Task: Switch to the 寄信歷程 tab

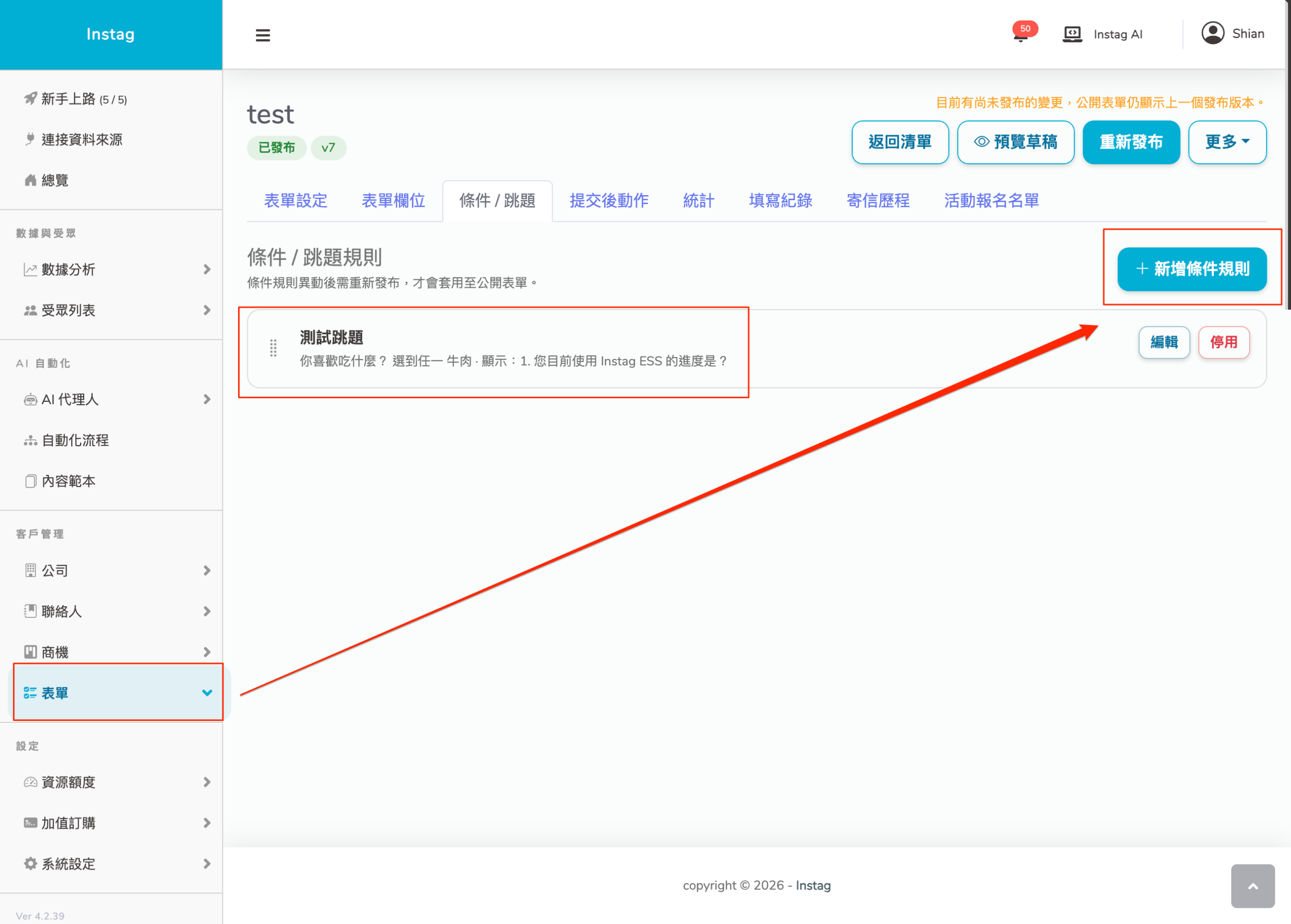Action: pyautogui.click(x=878, y=201)
